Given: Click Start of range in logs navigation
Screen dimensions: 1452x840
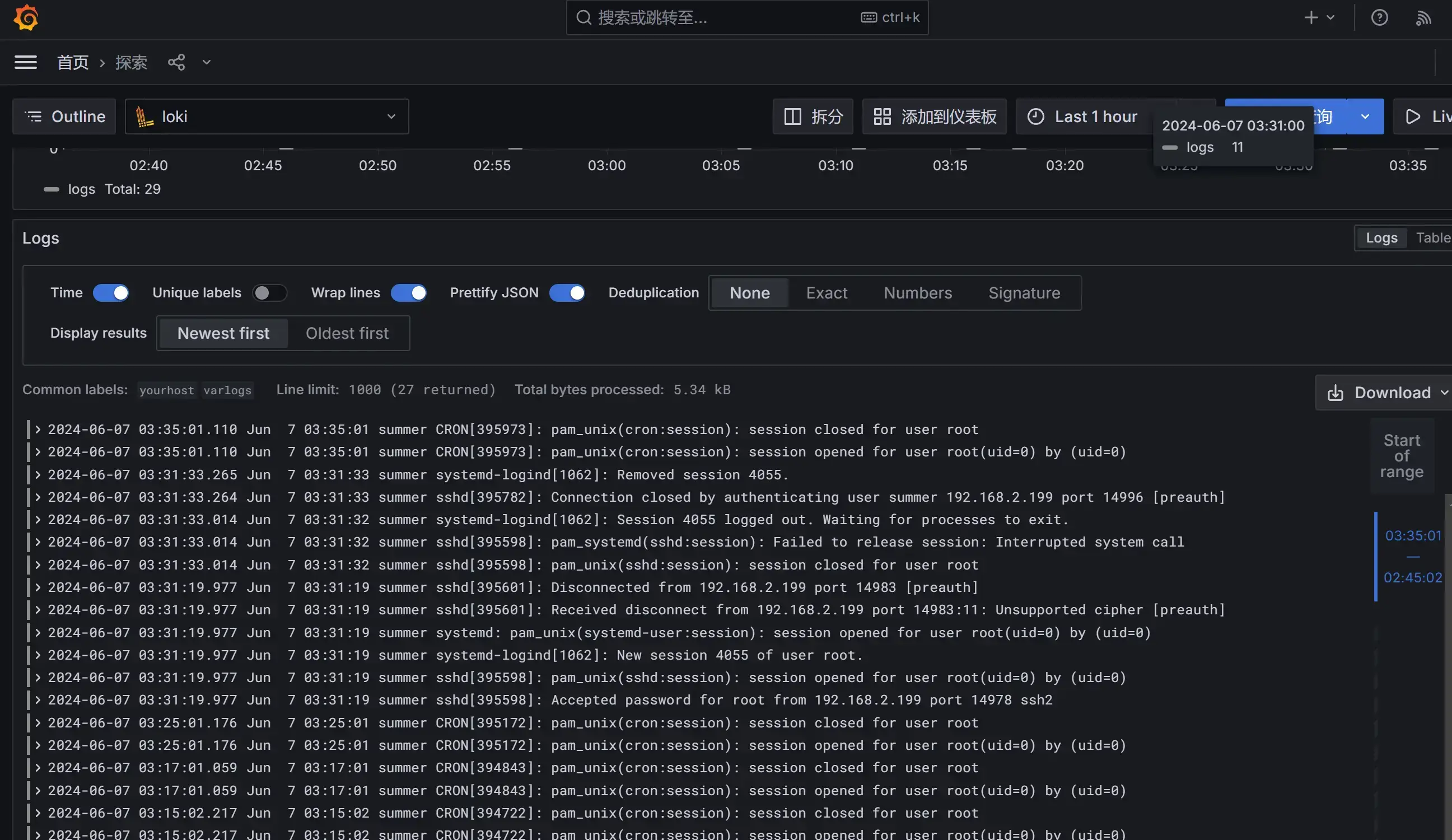Looking at the screenshot, I should 1402,456.
